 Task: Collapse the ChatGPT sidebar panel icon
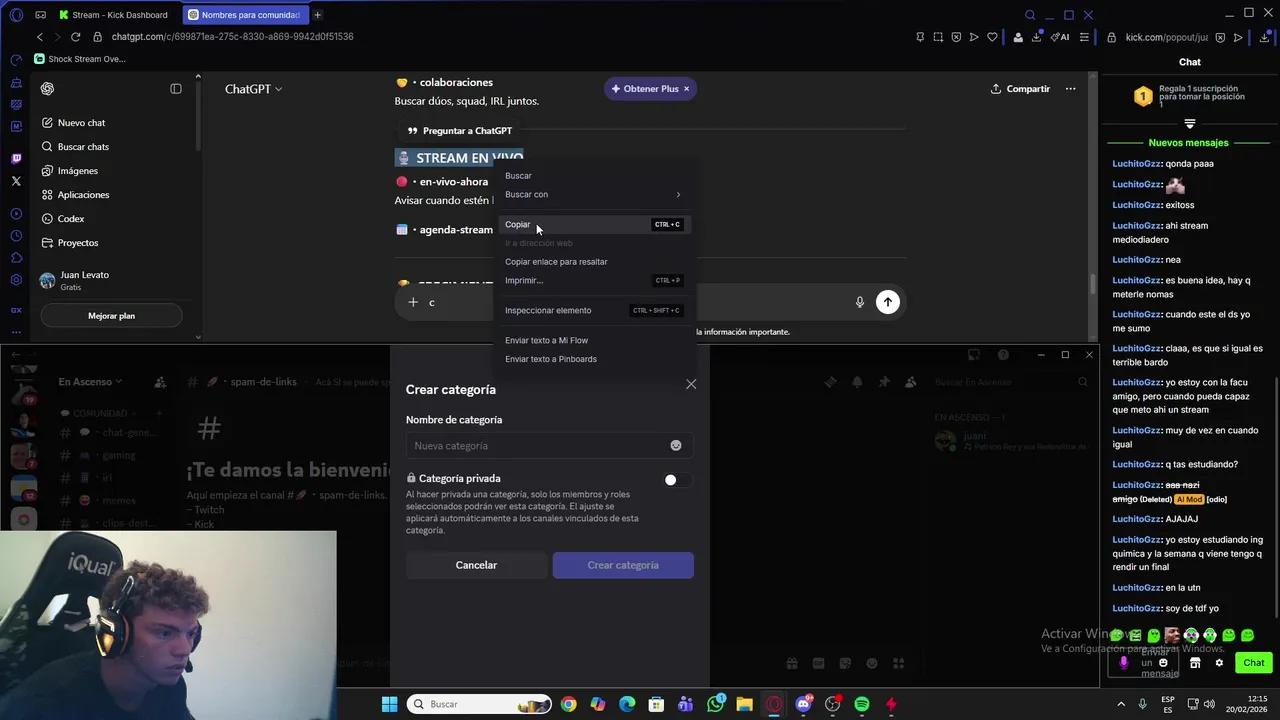176,89
